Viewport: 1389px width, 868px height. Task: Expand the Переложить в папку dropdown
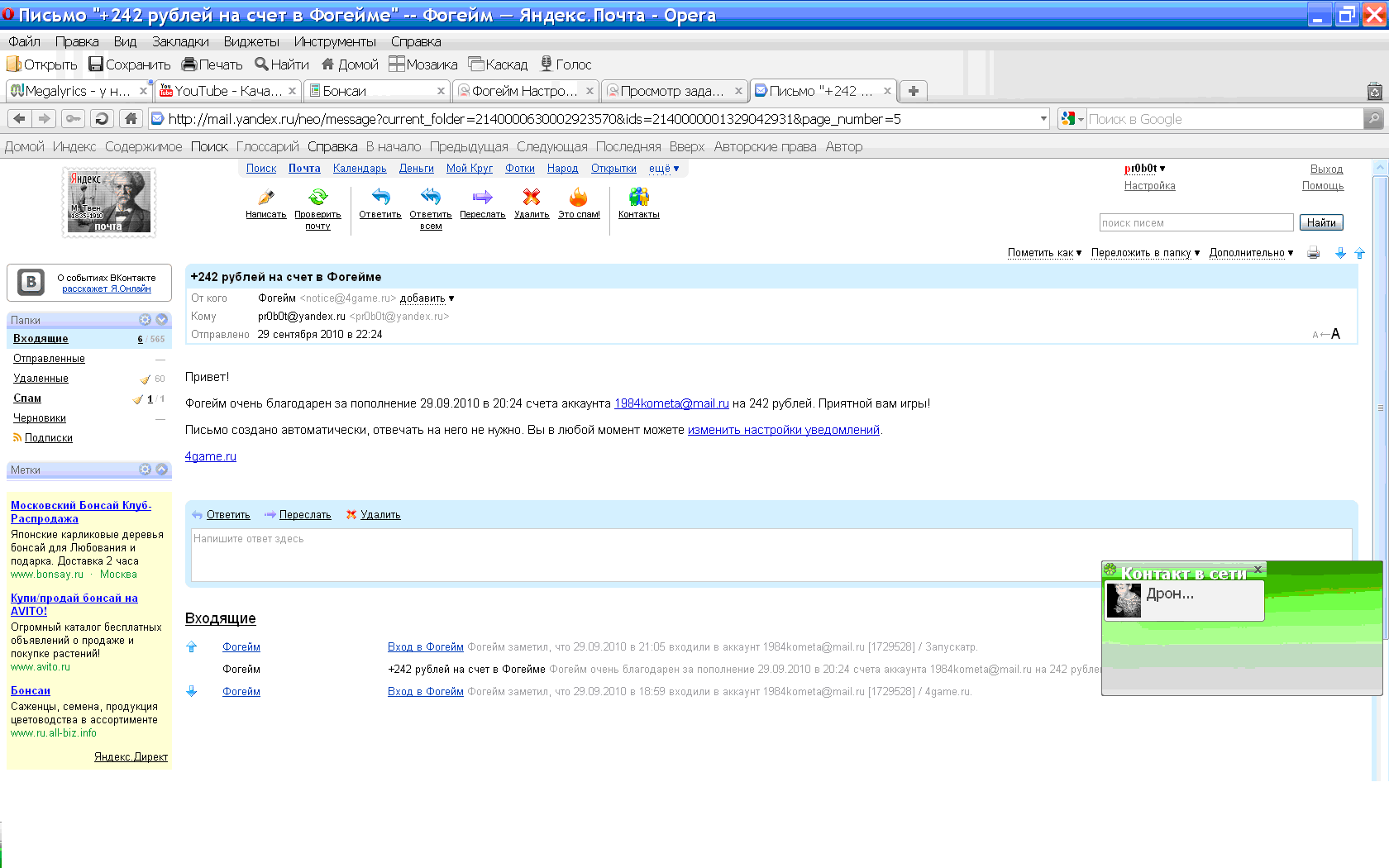1145,253
